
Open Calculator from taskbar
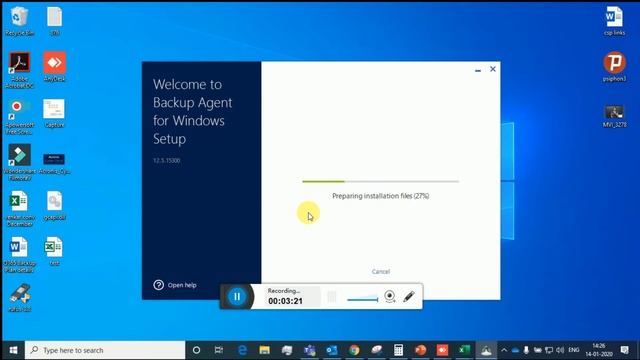coord(398,350)
